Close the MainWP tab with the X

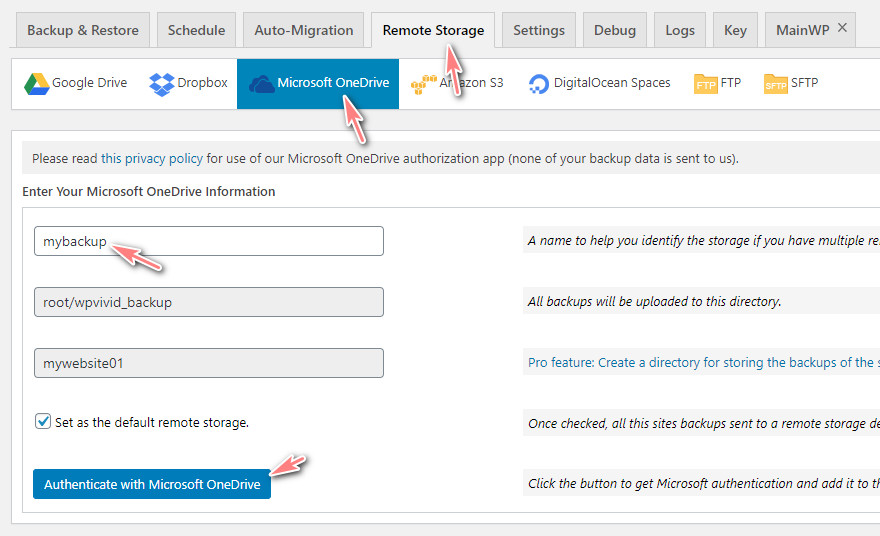click(842, 28)
